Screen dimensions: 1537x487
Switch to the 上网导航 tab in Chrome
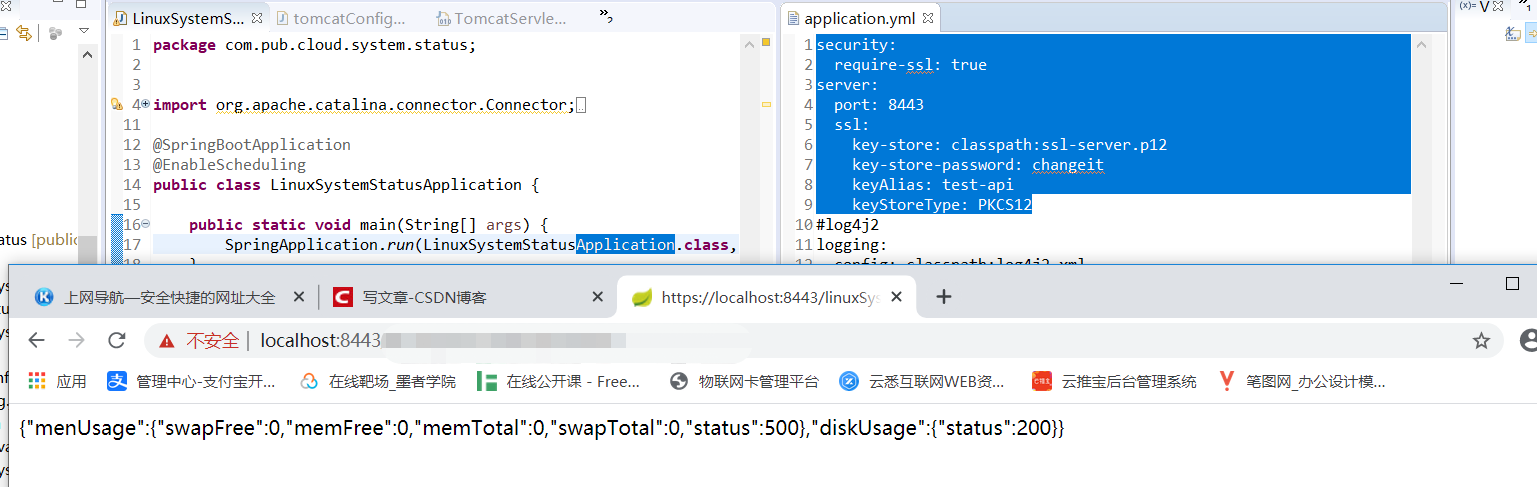click(x=169, y=297)
